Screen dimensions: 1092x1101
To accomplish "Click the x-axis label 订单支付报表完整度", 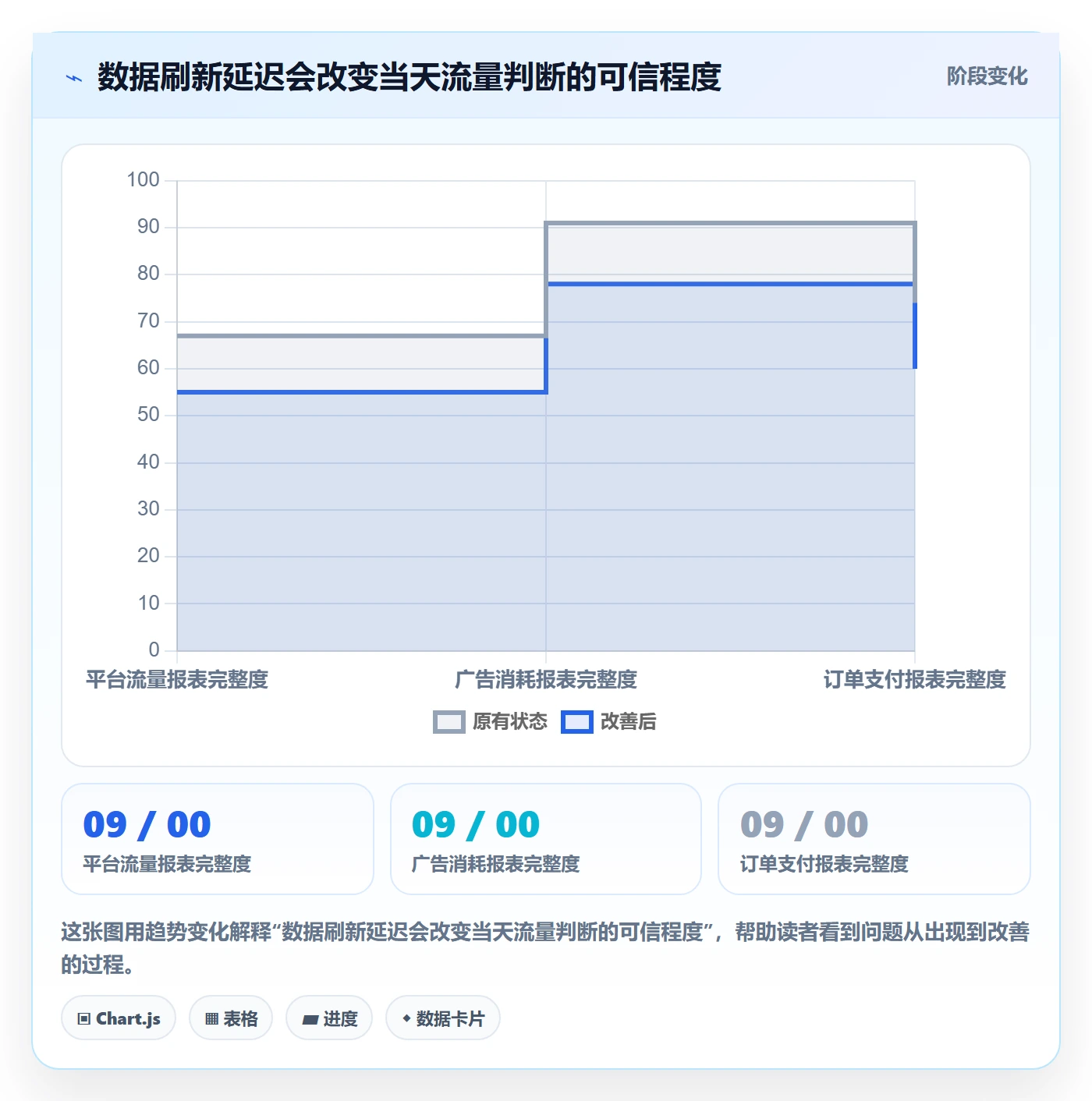I will (915, 680).
